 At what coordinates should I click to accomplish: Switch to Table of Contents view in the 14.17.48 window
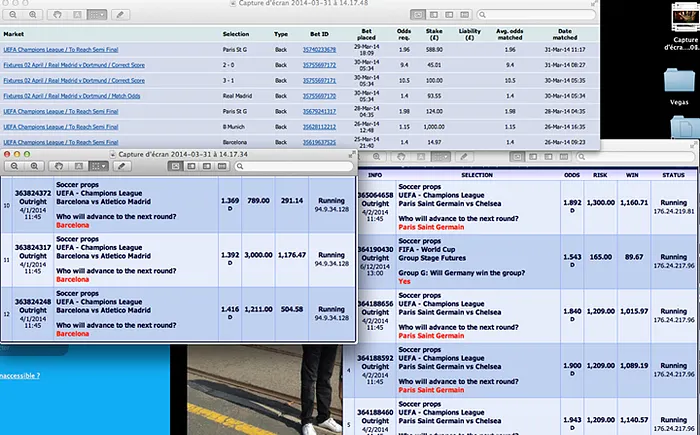point(449,15)
